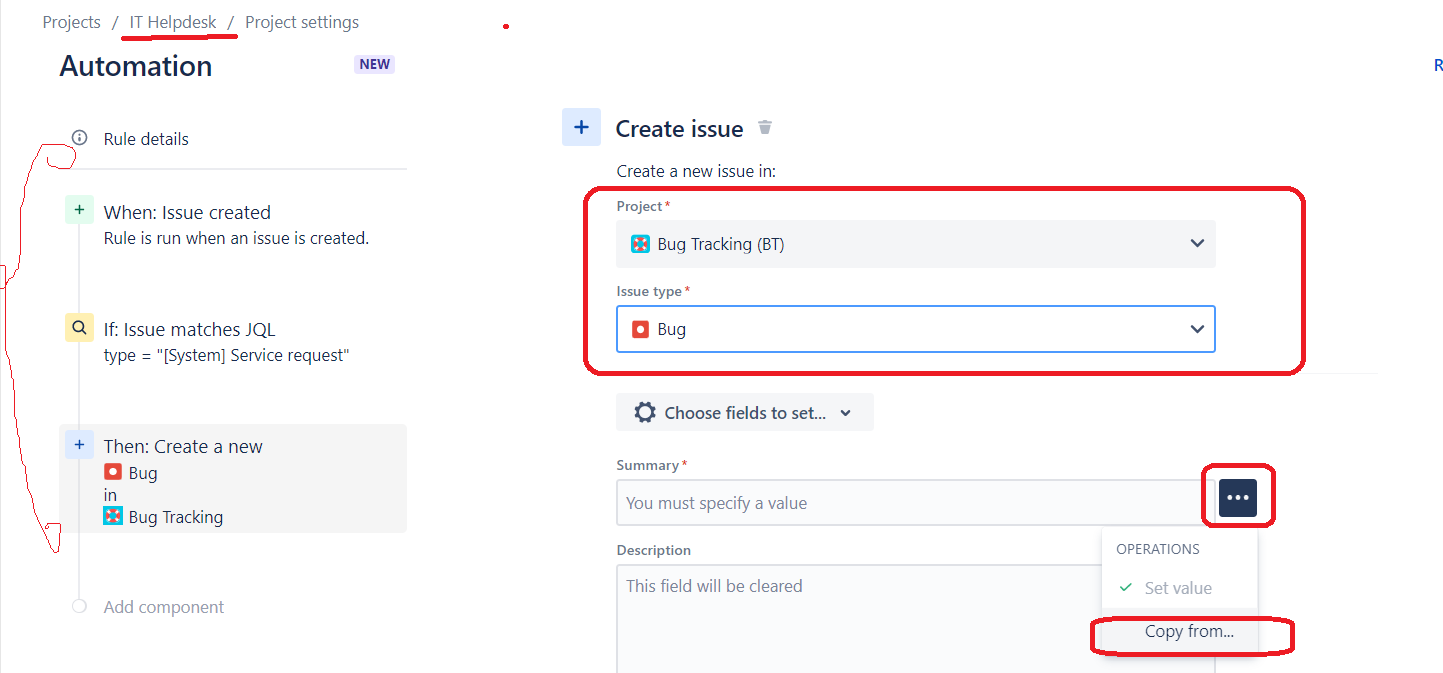Click blue plus icon of Then step

coord(79,444)
